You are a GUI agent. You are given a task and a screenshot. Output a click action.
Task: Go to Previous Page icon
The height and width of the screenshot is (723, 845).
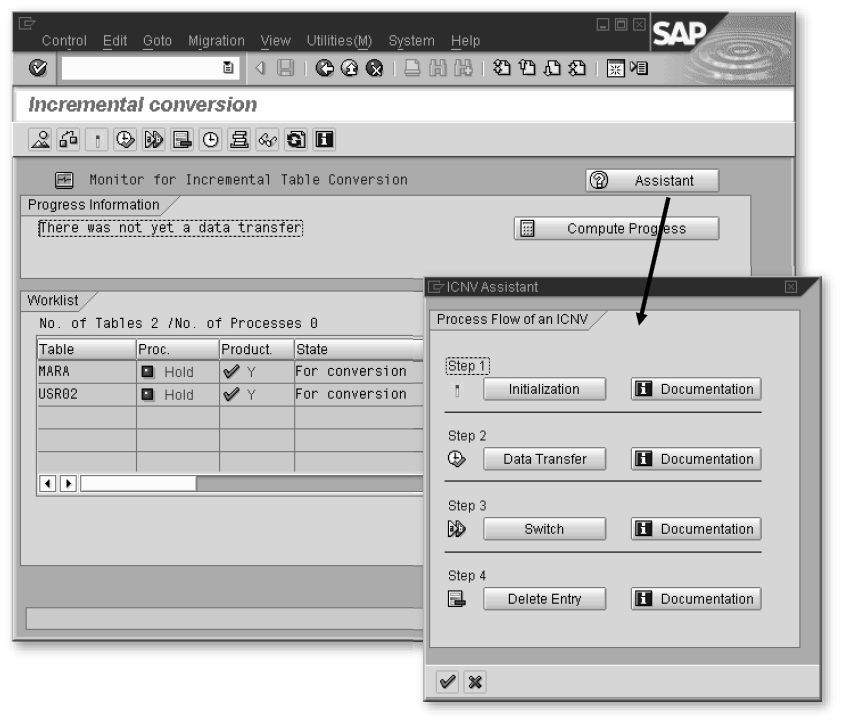(x=527, y=68)
